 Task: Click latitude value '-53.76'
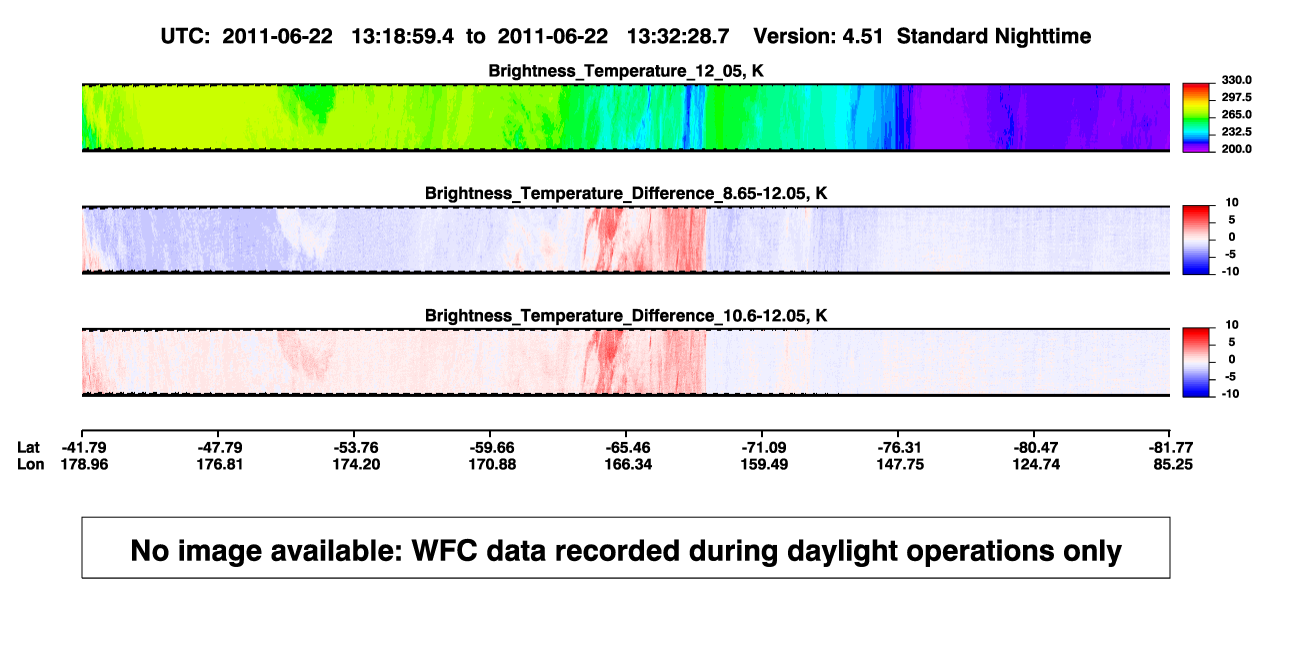[355, 447]
